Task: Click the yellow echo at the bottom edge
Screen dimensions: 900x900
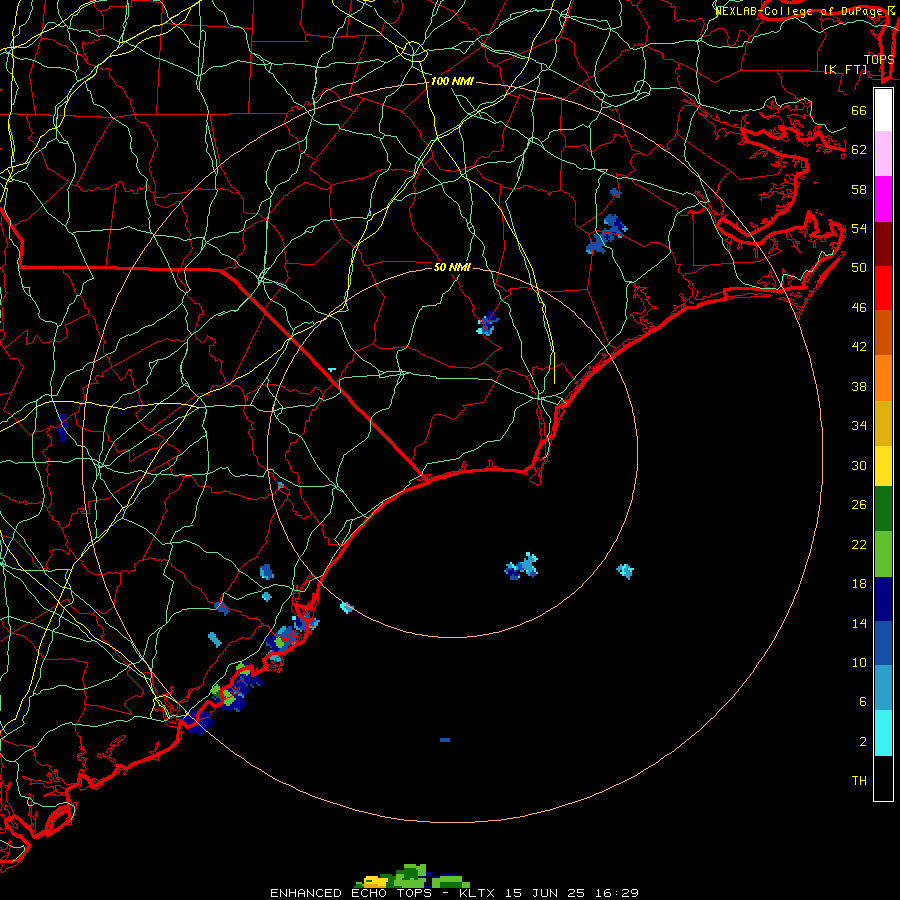Action: pyautogui.click(x=375, y=882)
